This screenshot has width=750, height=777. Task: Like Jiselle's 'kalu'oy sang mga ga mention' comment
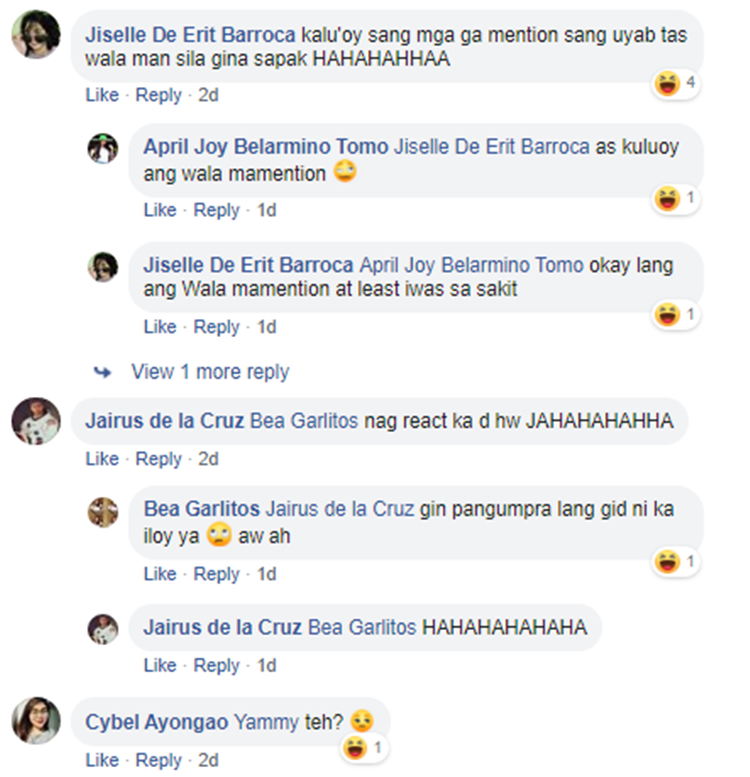pyautogui.click(x=102, y=95)
